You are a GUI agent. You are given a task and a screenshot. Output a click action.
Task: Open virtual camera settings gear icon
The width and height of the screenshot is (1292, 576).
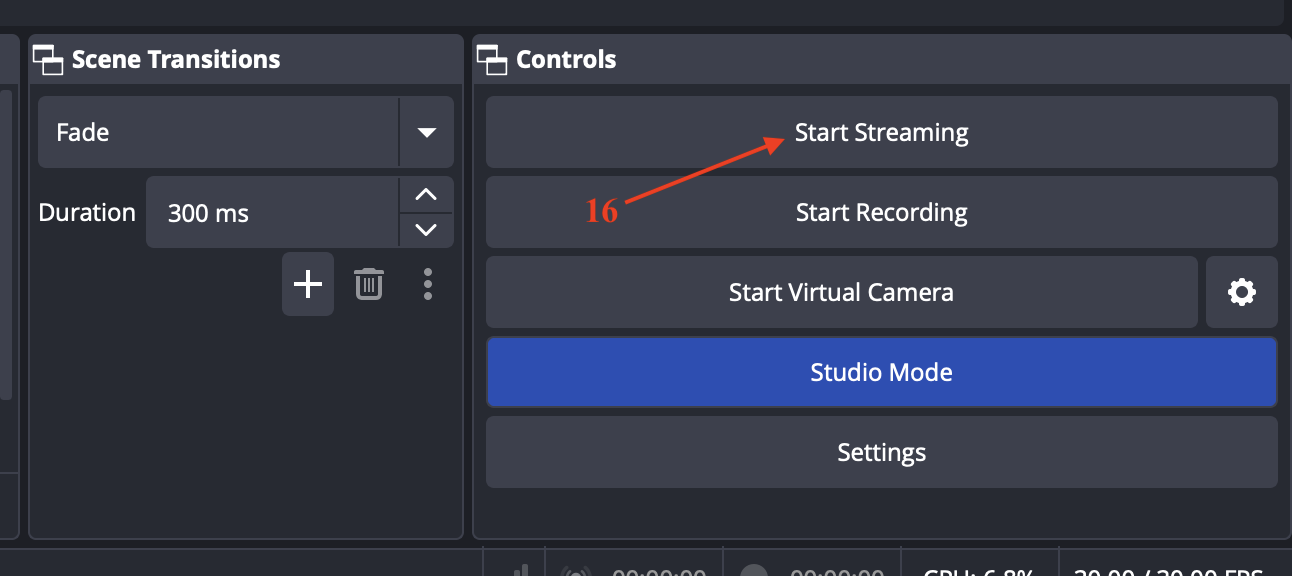[1242, 292]
